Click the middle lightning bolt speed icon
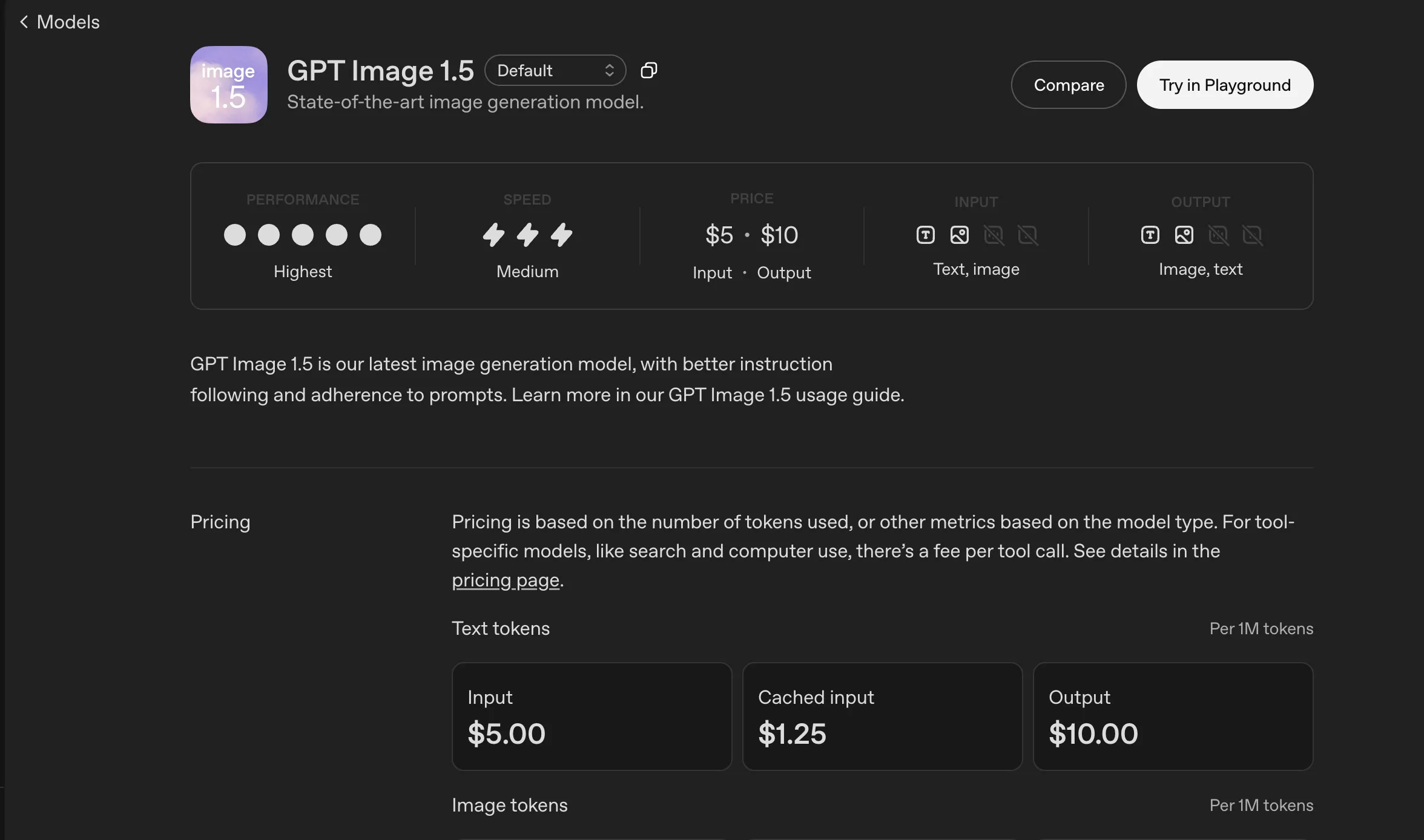 coord(527,235)
